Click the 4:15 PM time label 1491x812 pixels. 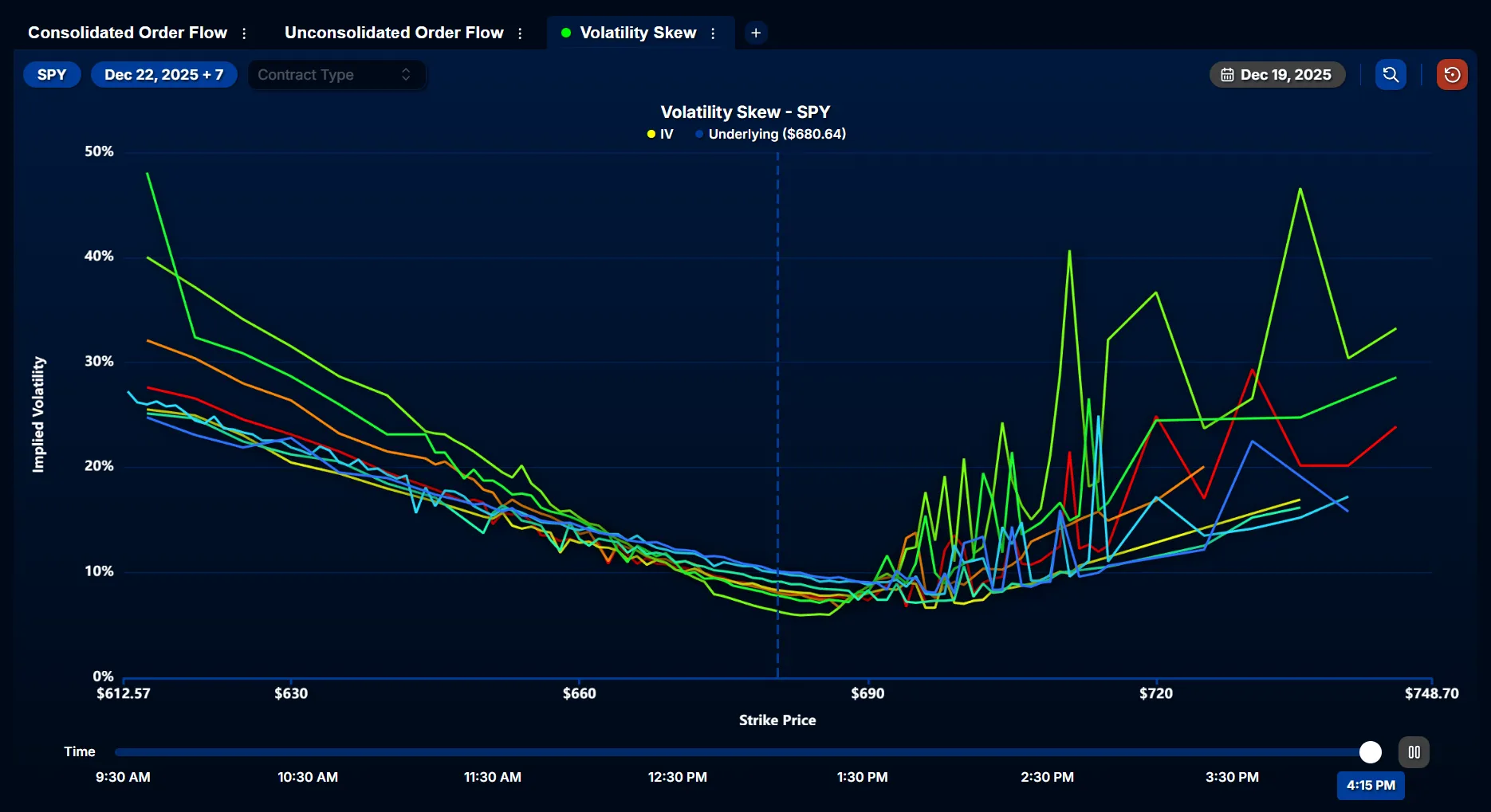pos(1371,785)
